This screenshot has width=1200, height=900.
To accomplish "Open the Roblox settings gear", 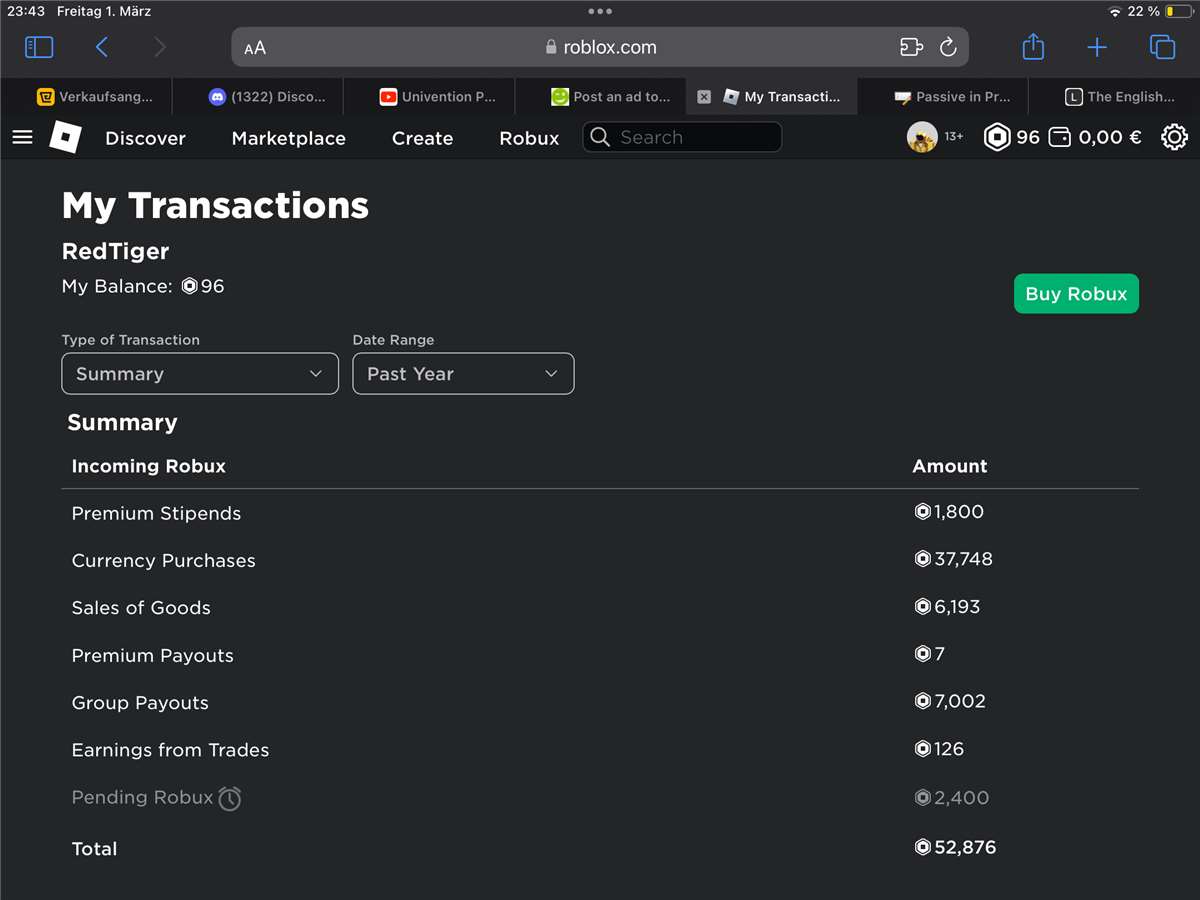I will tap(1174, 137).
